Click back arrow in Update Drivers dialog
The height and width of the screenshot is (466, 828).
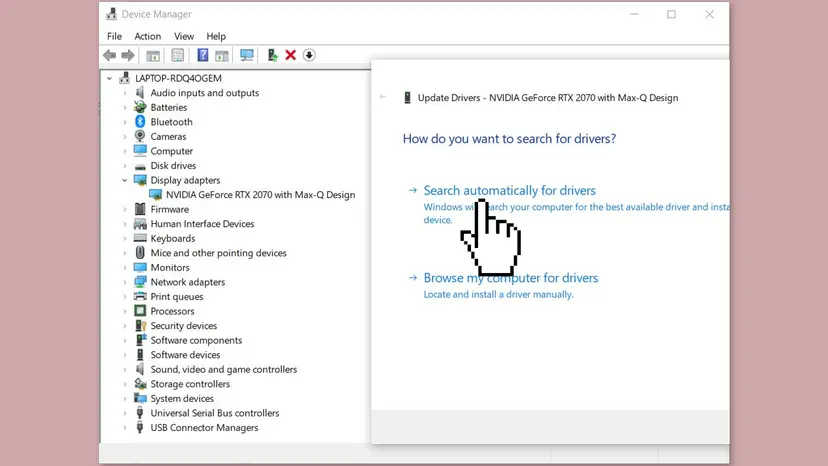click(383, 97)
